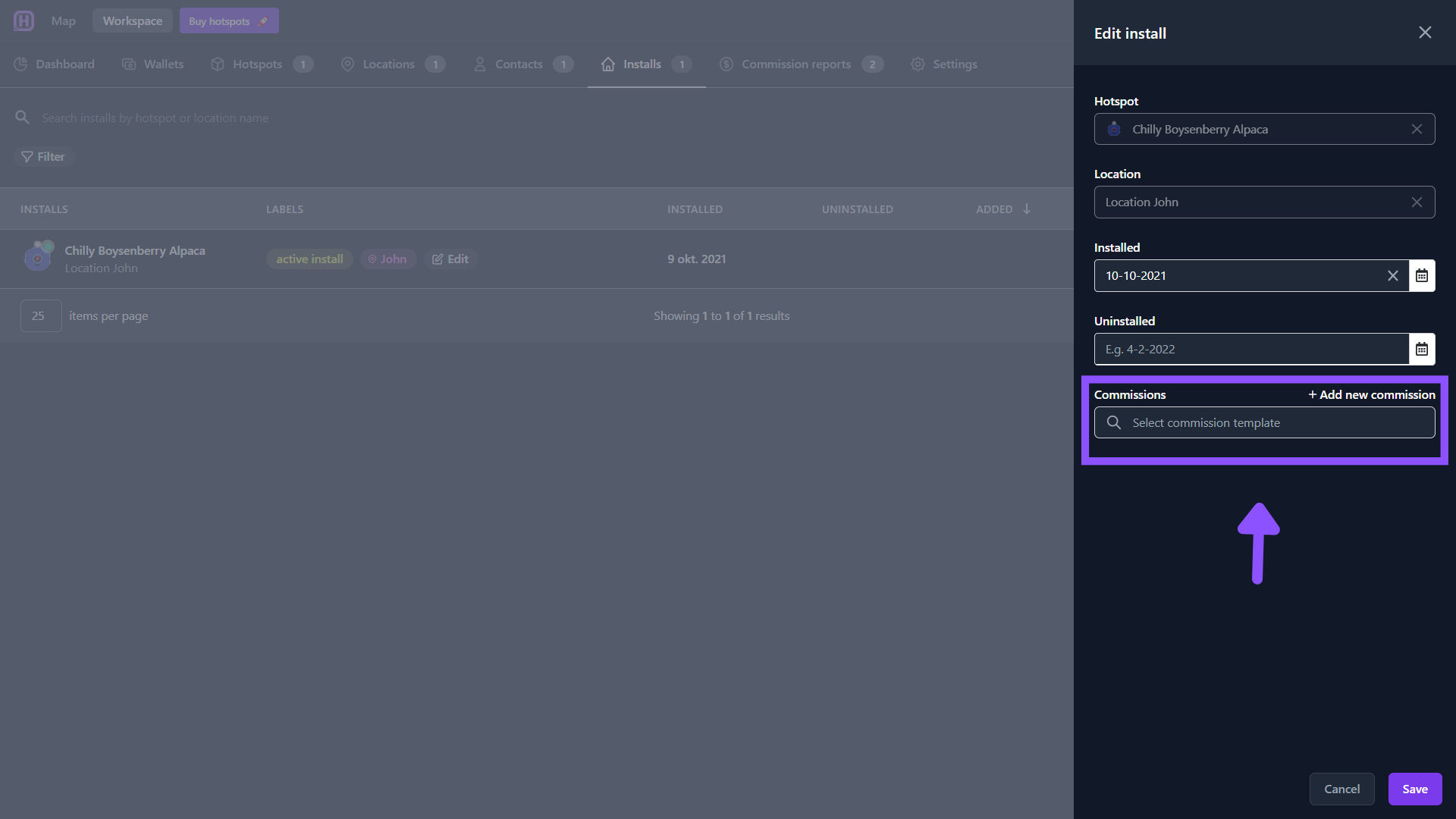Click the John contact label

[x=388, y=259]
